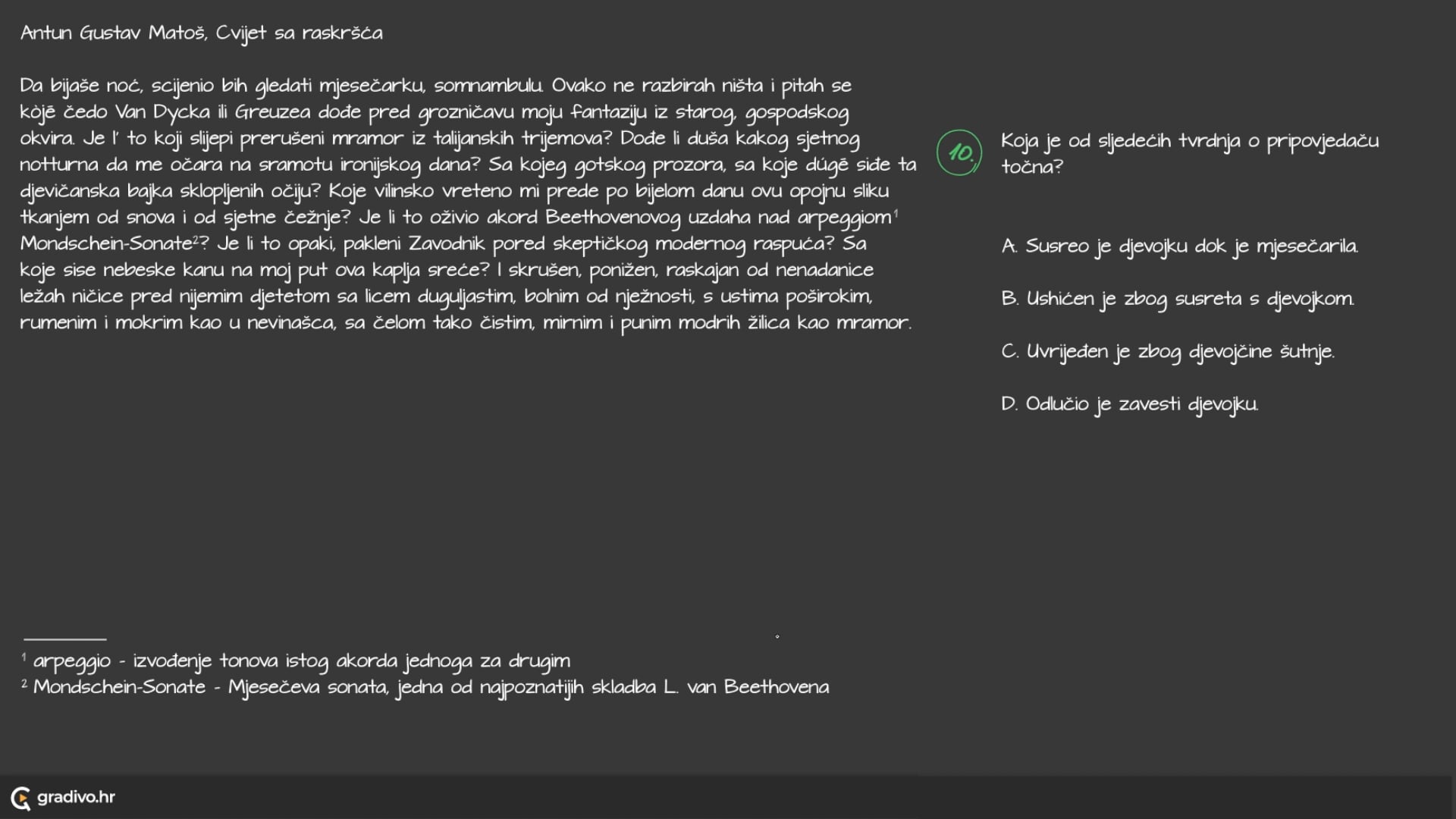Click the question text starting with Koja
Screen dimensions: 1456x819
(x=1189, y=153)
